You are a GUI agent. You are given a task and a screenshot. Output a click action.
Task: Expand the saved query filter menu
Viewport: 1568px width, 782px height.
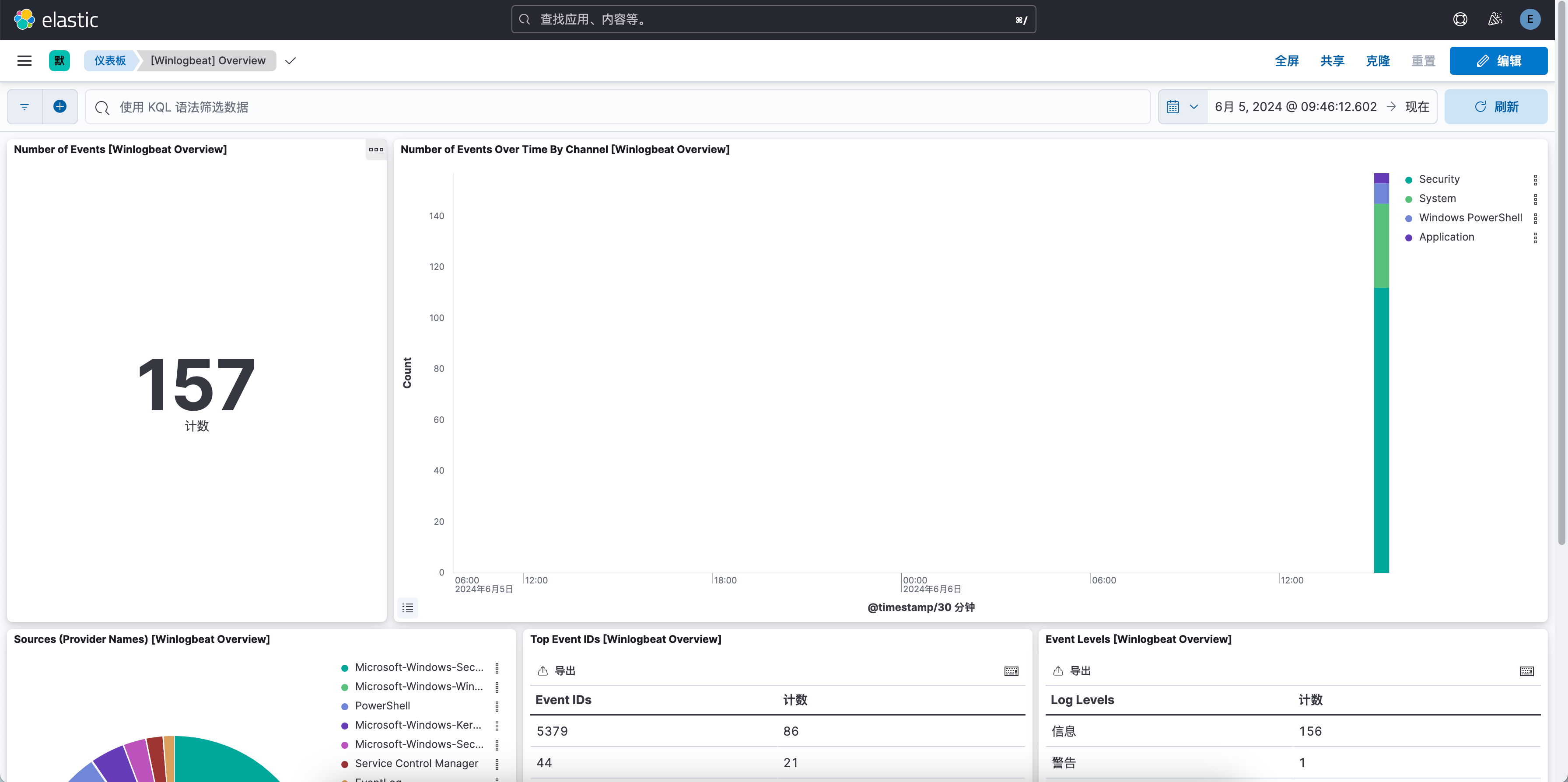click(24, 107)
